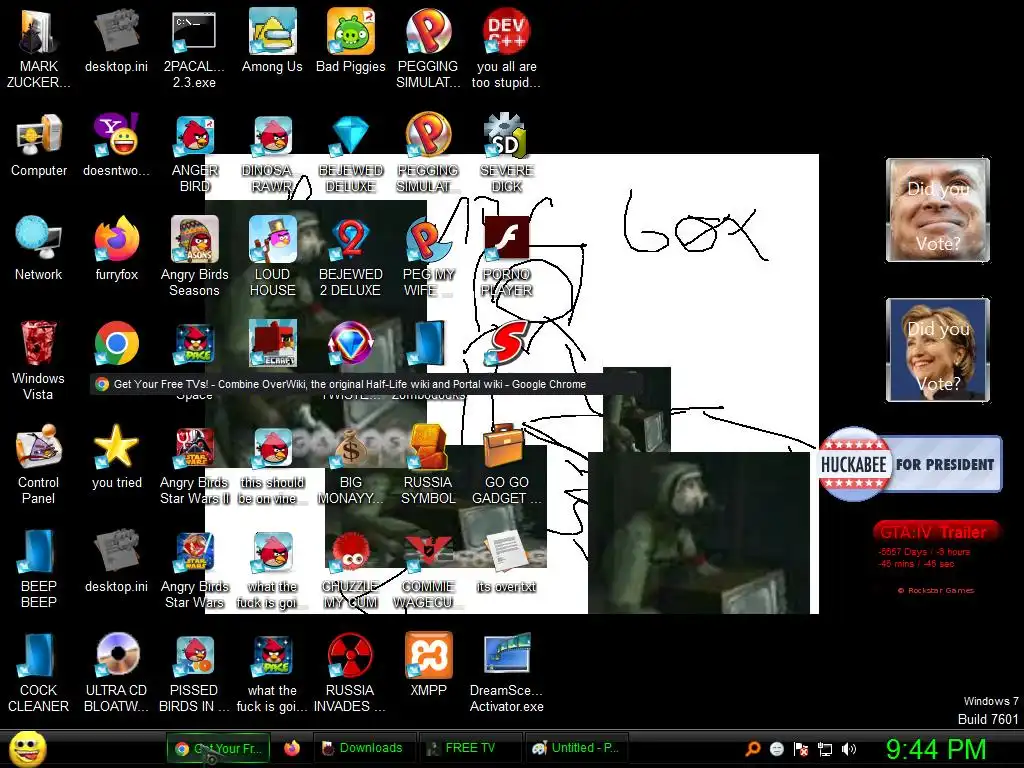This screenshot has width=1024, height=768.
Task: Switch to the 'Untitled - P...' Paint taskbar button
Action: tap(576, 748)
